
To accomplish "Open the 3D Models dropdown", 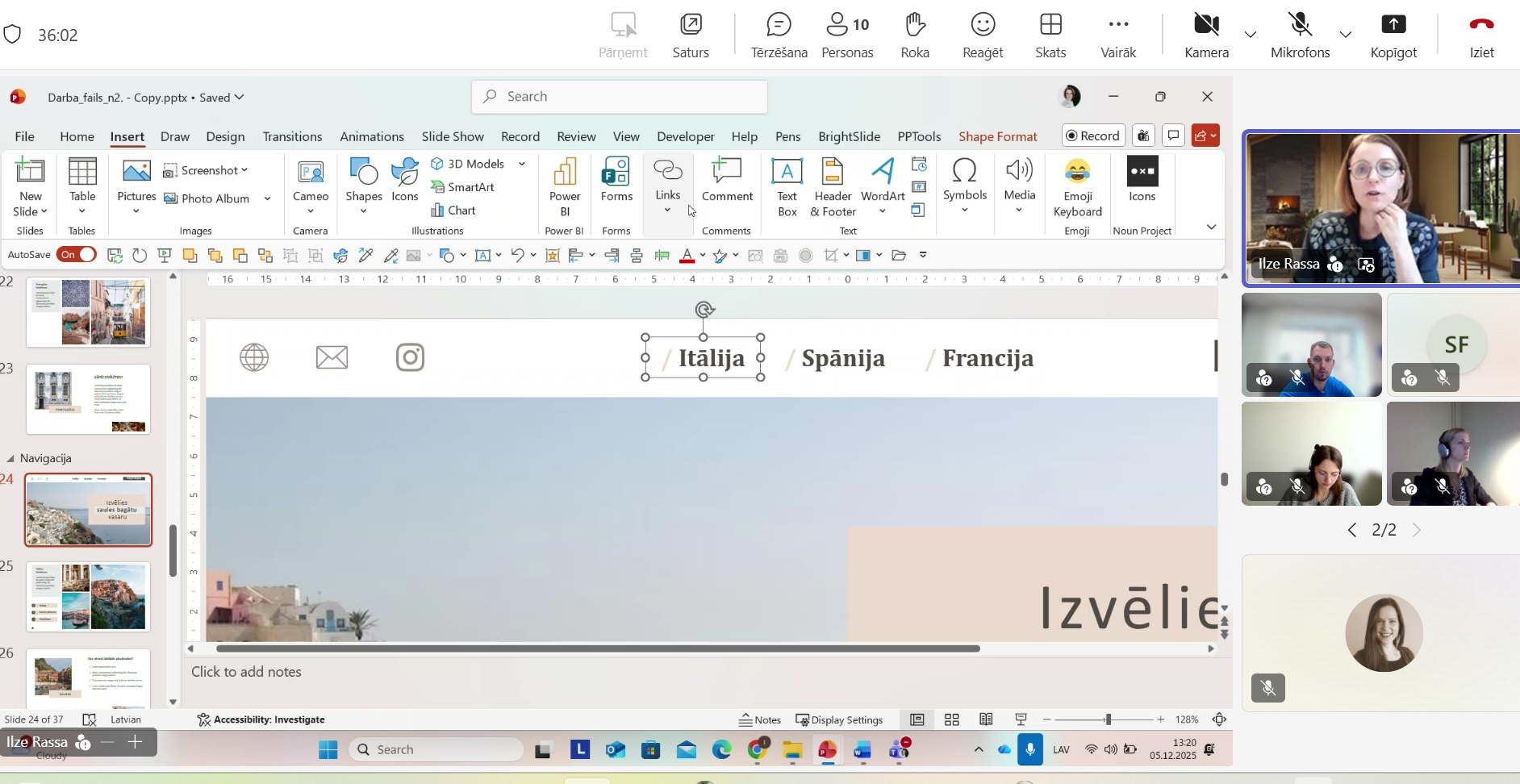I will pos(521,163).
